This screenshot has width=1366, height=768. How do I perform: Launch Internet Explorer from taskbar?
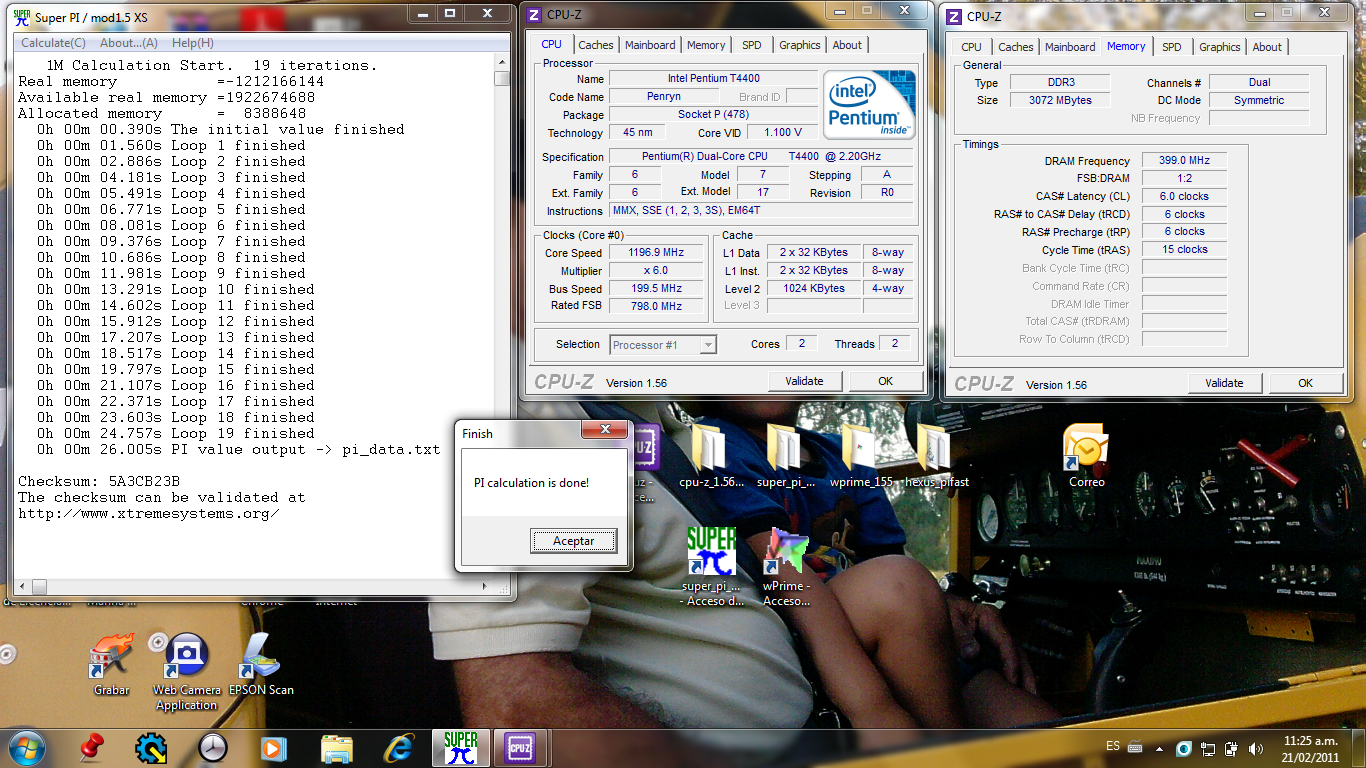[x=400, y=747]
